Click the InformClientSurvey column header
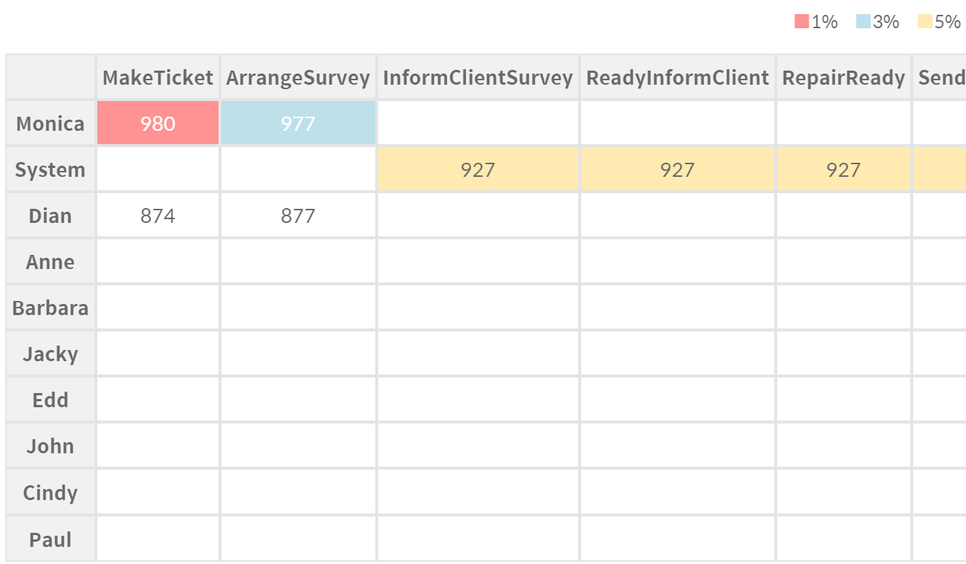Viewport: 966px width, 564px height. coord(478,78)
